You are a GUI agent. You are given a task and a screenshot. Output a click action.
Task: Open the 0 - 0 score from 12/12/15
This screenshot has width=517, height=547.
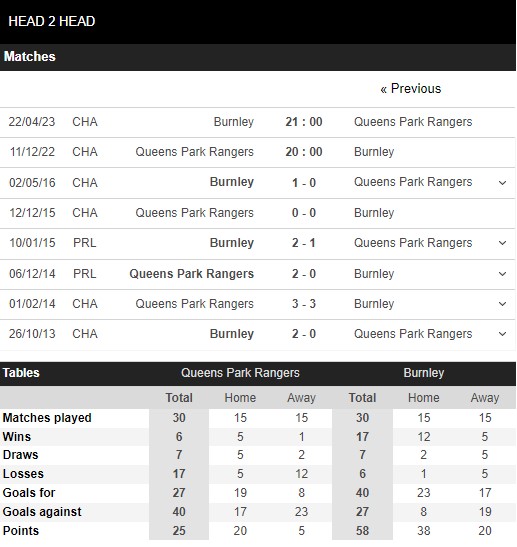(x=304, y=213)
